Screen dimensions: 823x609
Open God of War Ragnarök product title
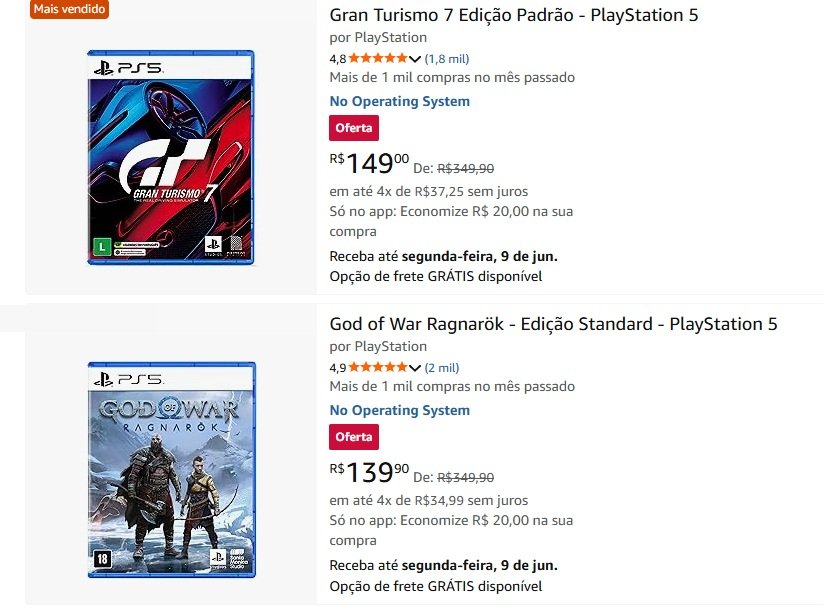(553, 324)
